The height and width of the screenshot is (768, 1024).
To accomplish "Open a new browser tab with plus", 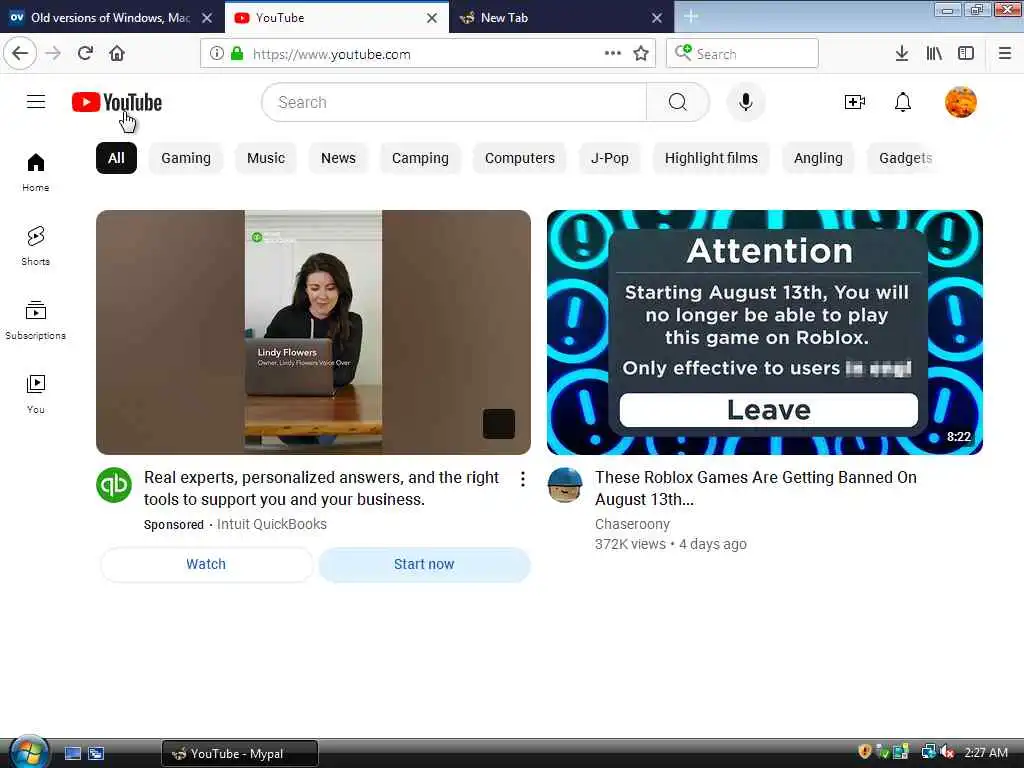I will (691, 17).
